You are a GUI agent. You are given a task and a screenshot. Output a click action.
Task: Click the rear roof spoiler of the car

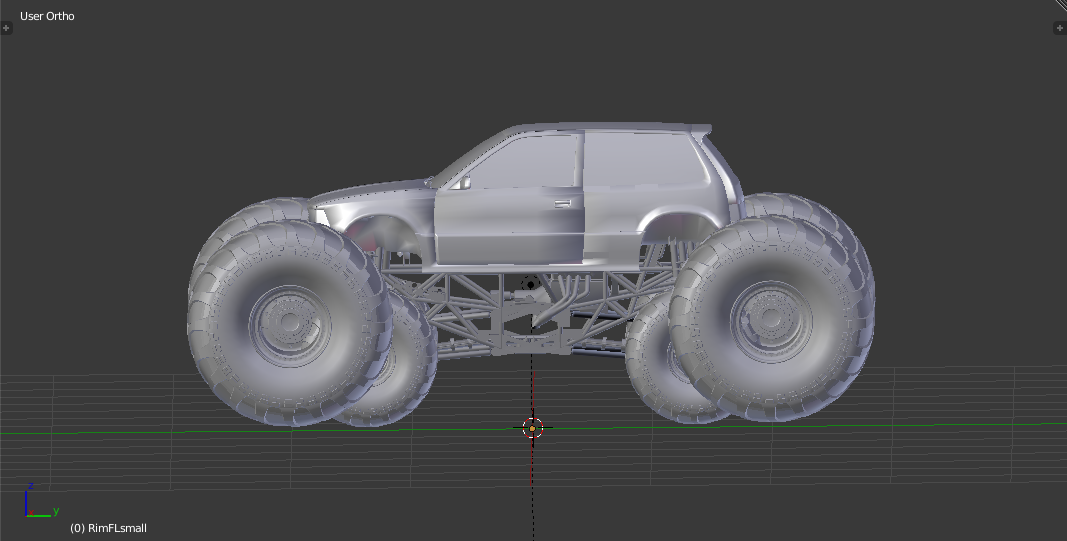[x=701, y=130]
